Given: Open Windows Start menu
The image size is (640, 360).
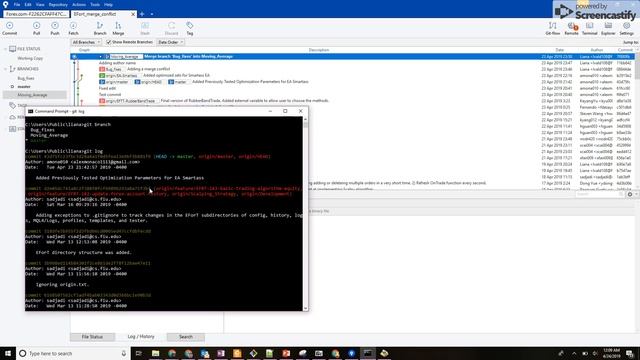Looking at the screenshot, I should (8, 353).
